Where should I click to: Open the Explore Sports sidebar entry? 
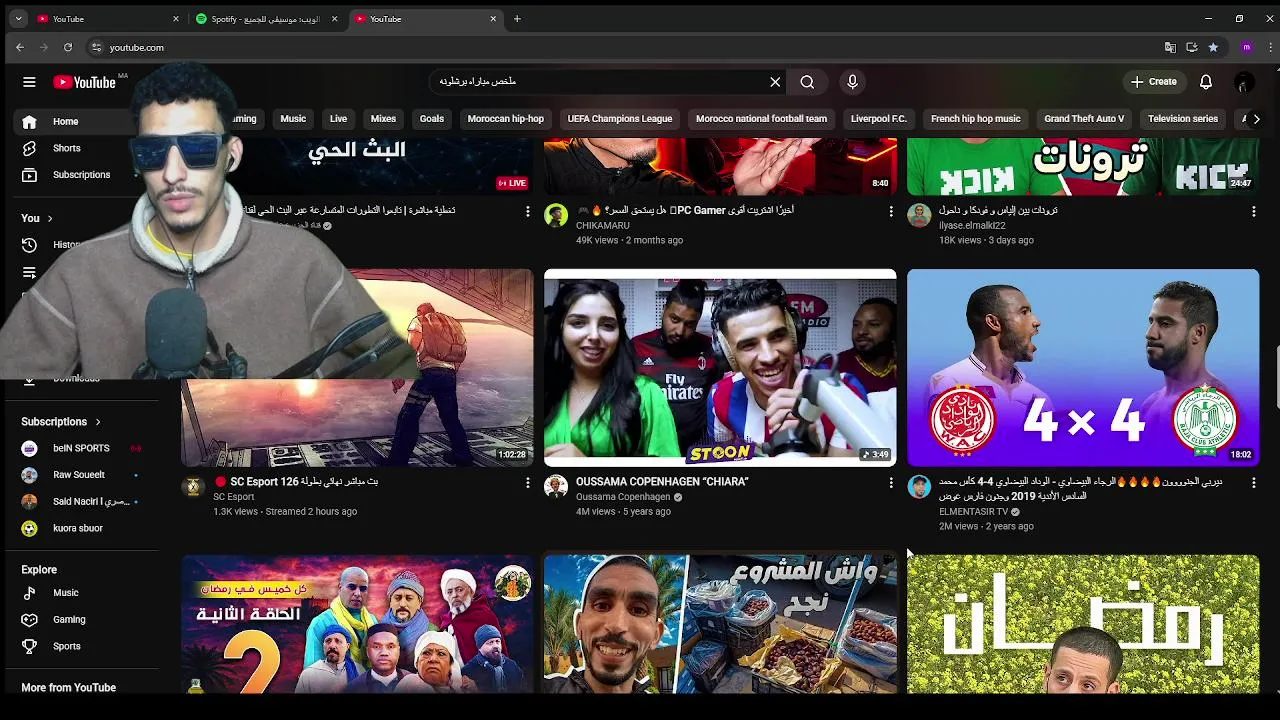67,647
